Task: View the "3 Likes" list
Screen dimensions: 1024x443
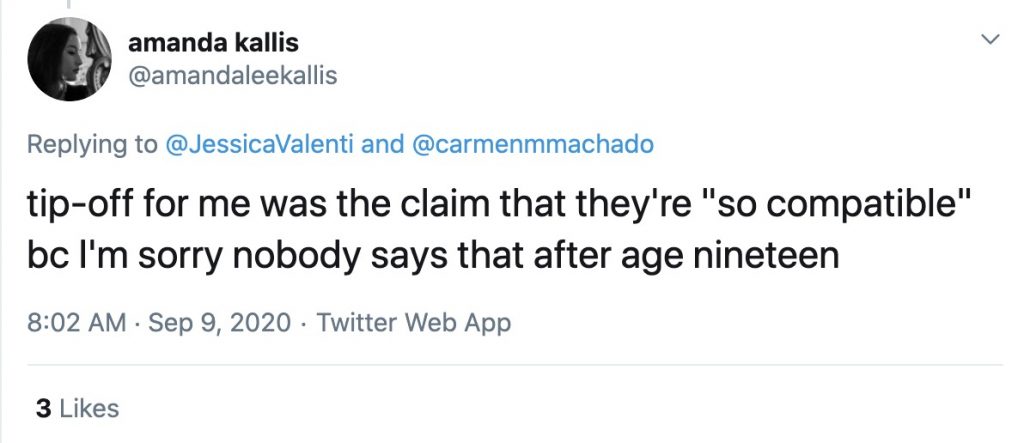Action: click(77, 408)
